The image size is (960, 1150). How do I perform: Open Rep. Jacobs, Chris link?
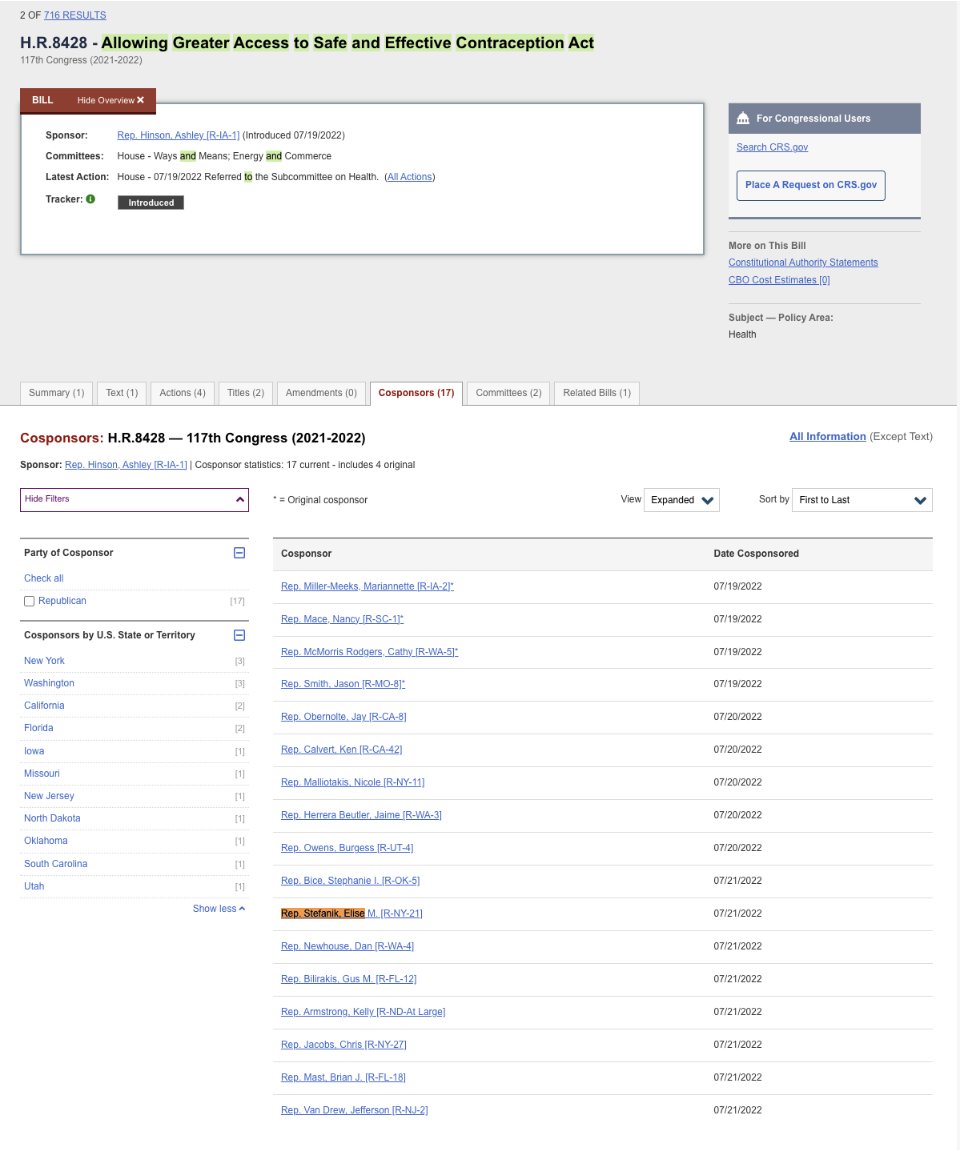point(343,1045)
